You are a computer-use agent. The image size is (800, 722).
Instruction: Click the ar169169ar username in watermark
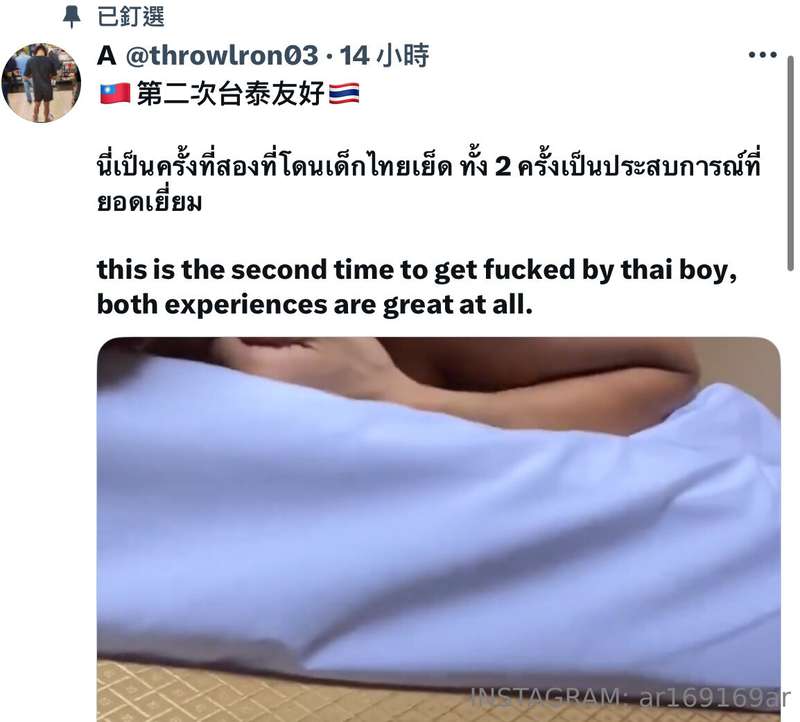(714, 697)
